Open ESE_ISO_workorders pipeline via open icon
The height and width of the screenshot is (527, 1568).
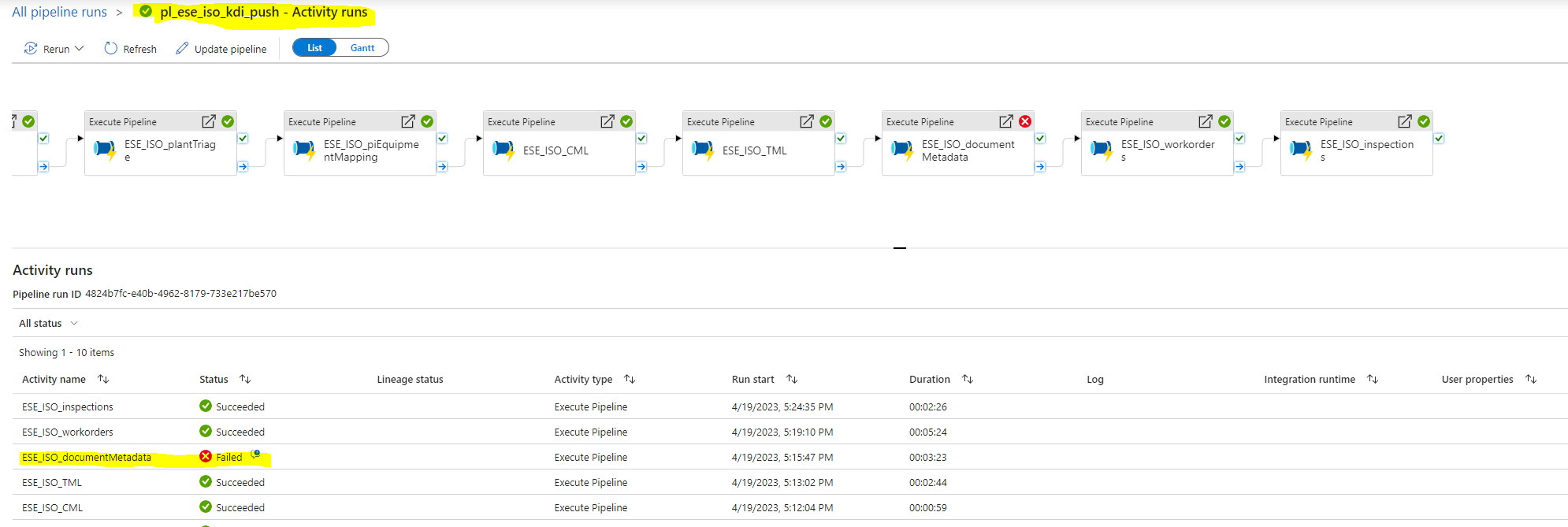tap(1206, 121)
